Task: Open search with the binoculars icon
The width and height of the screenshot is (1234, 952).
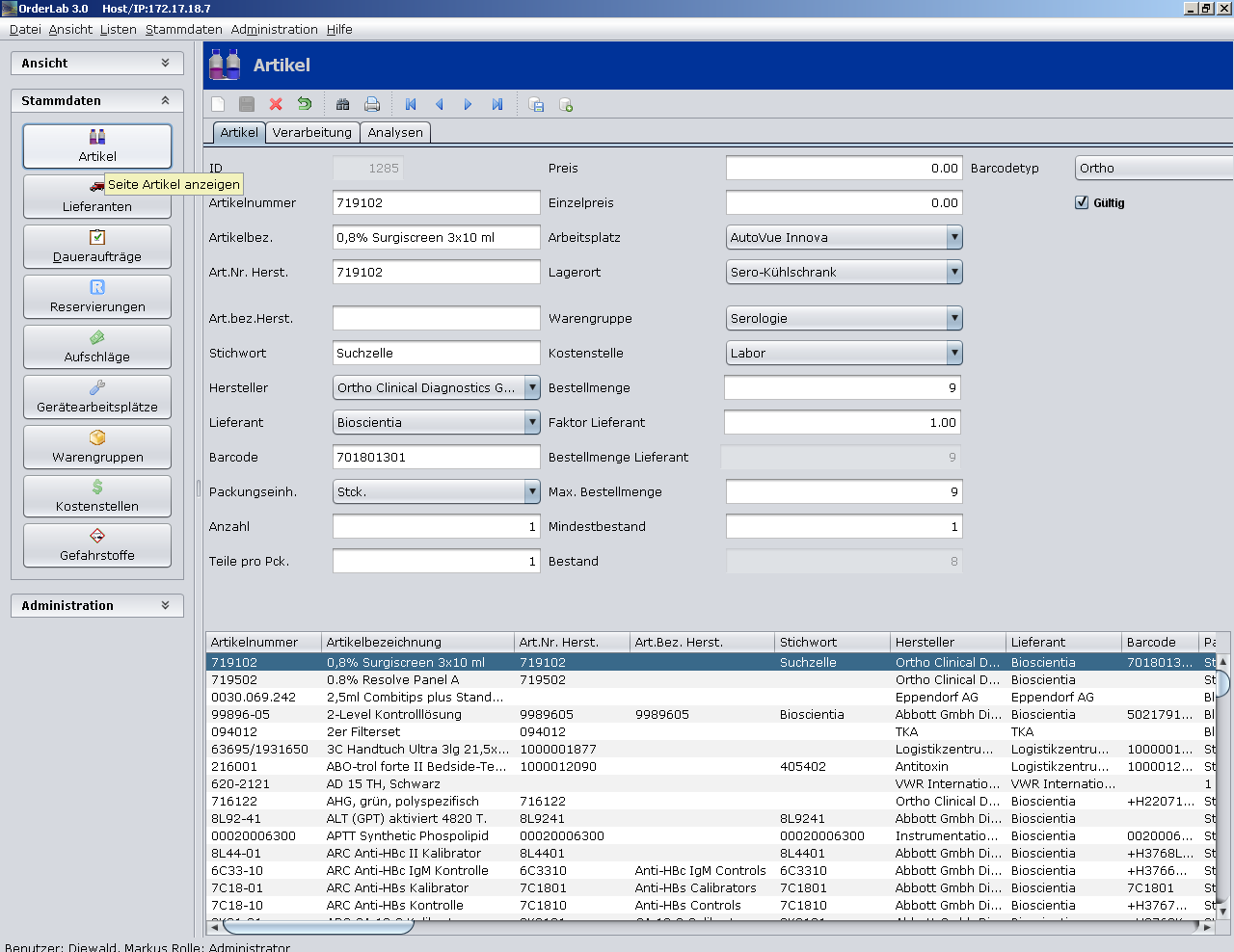Action: tap(342, 104)
